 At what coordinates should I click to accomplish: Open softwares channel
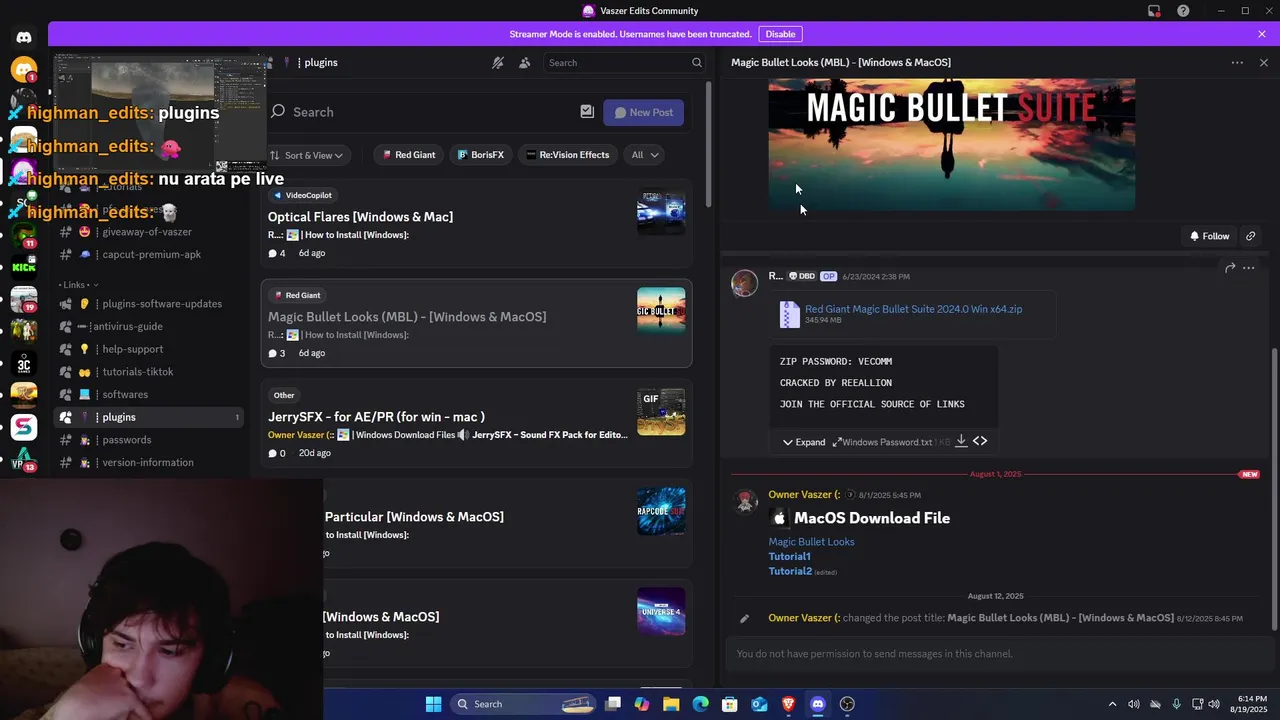[148, 394]
